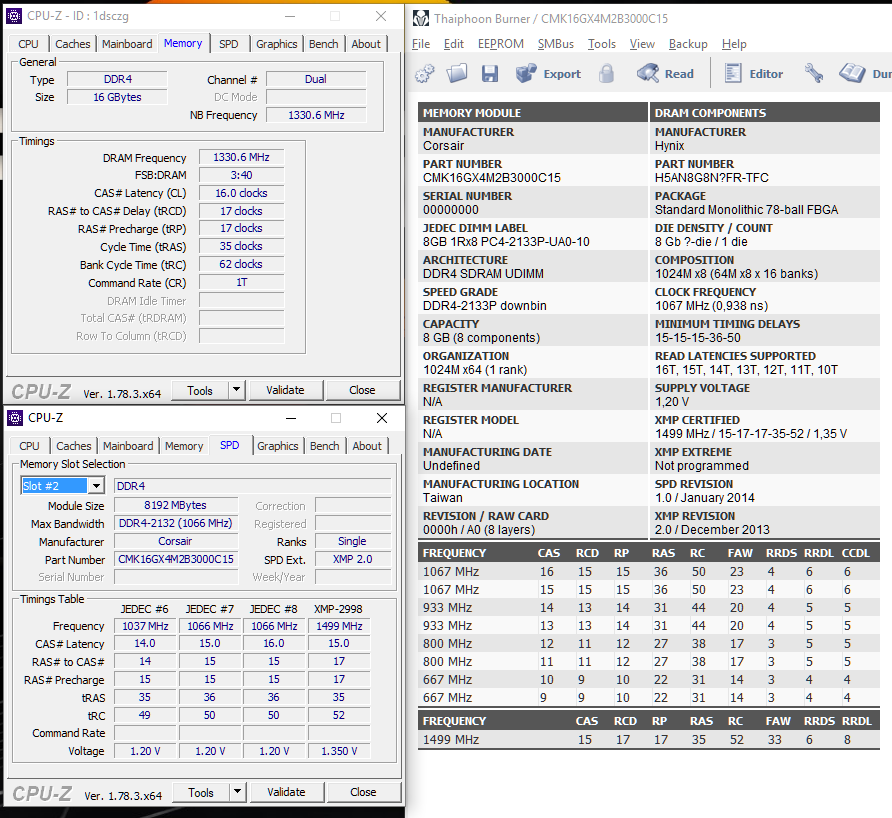Switch to Mainboard tab in lower CPU-Z window
This screenshot has height=818, width=892.
click(x=128, y=446)
